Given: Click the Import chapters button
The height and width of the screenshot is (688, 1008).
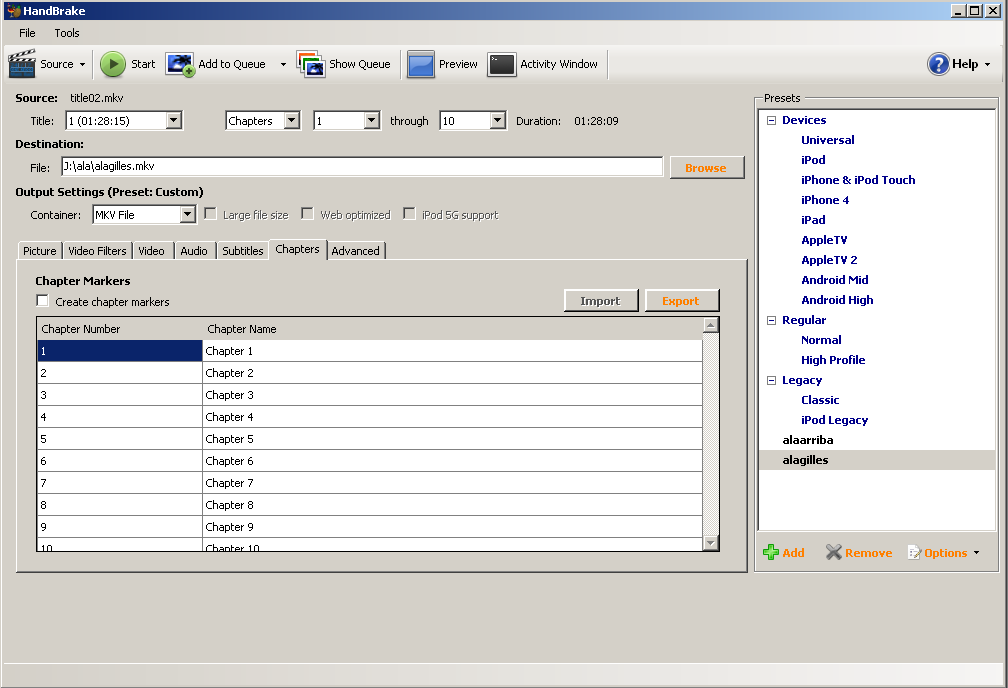Looking at the screenshot, I should point(600,301).
